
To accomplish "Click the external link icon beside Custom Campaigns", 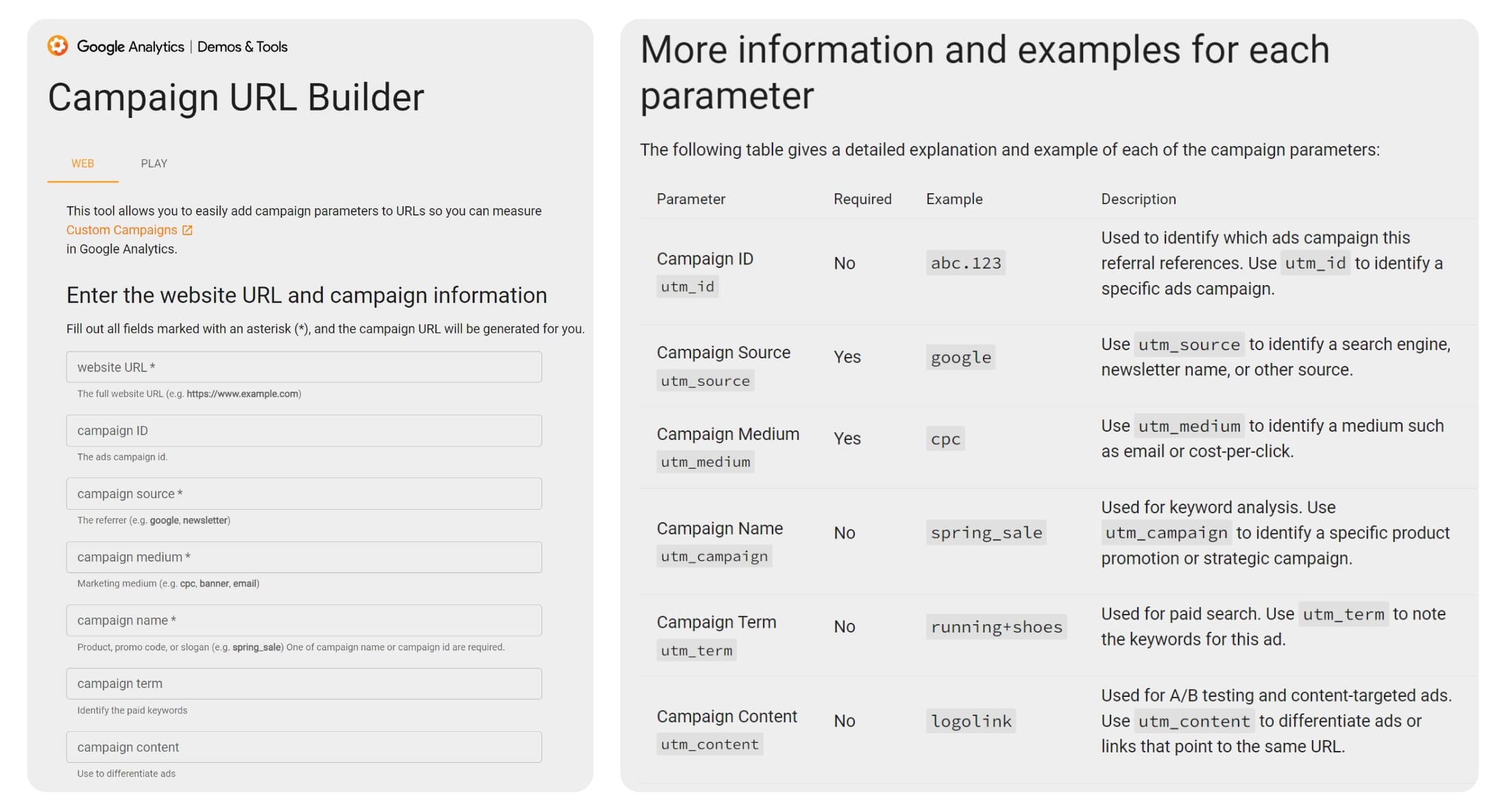I will point(187,230).
